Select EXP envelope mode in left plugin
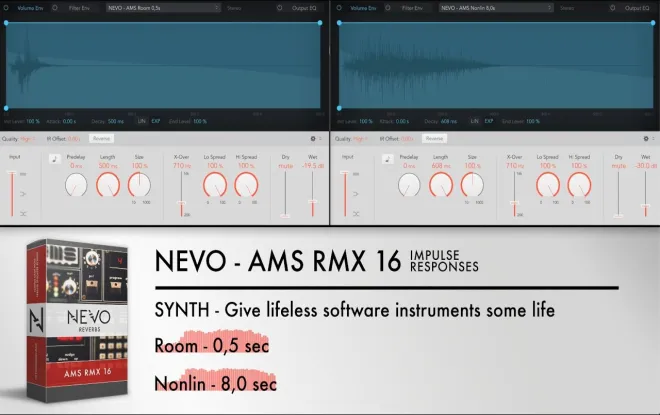 [156, 121]
